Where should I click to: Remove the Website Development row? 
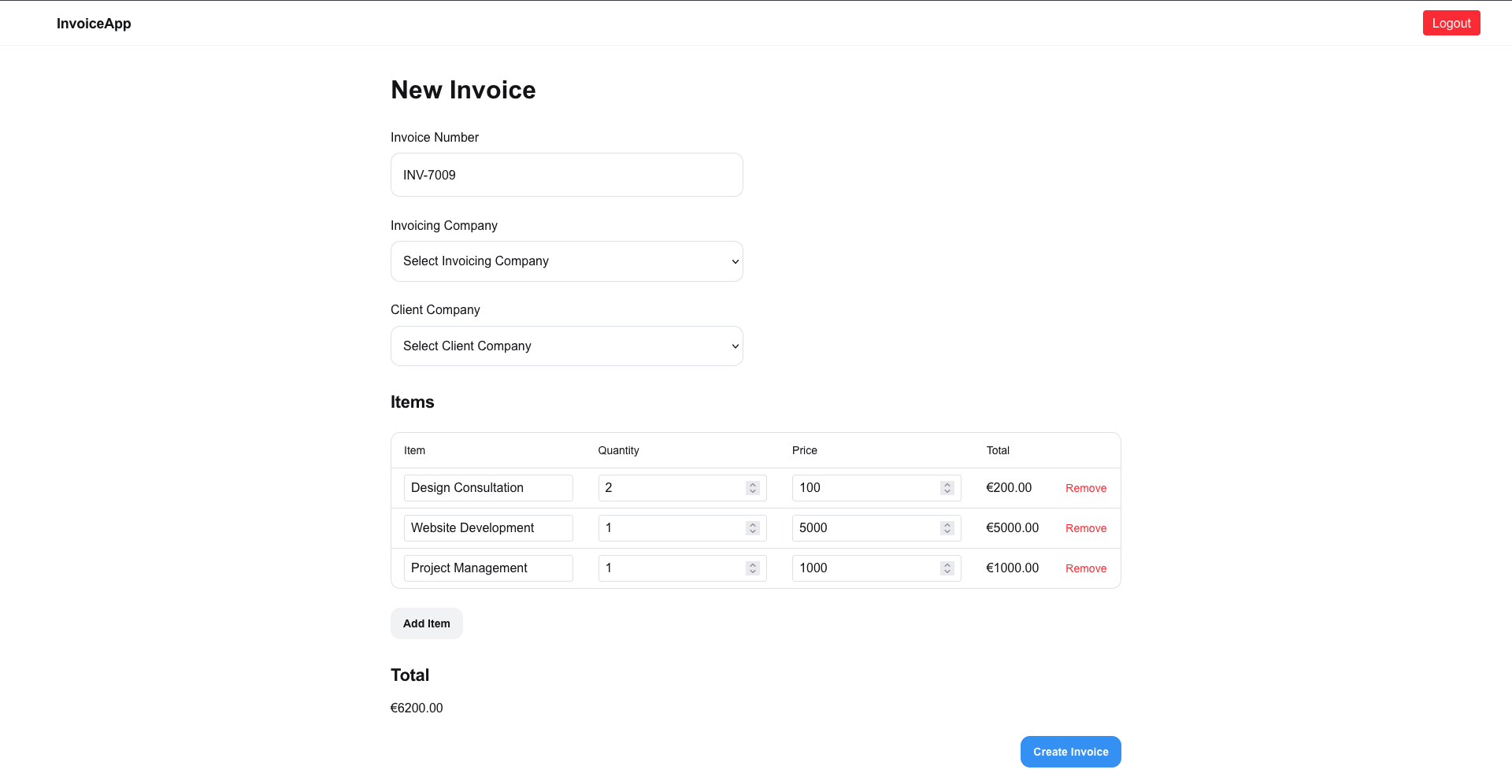(x=1085, y=528)
